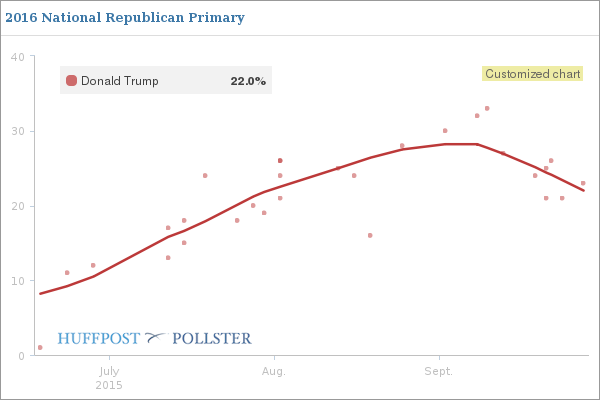Click the 2016 National Republican Primary title
Image resolution: width=600 pixels, height=400 pixels.
tap(125, 18)
